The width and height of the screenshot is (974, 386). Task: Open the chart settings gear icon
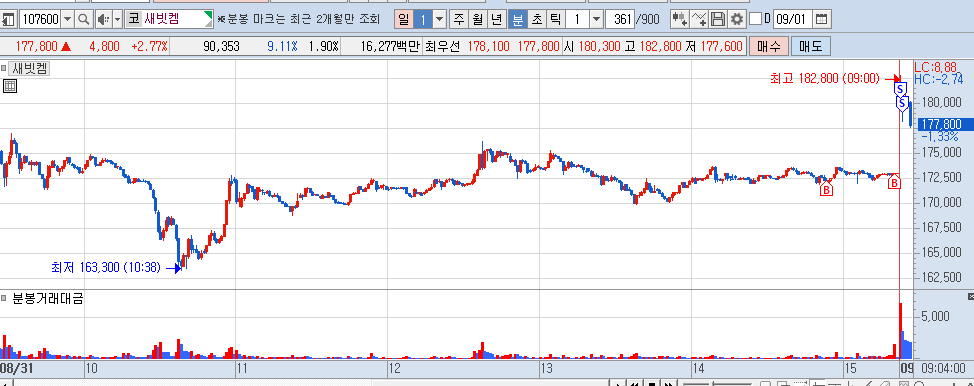click(737, 19)
